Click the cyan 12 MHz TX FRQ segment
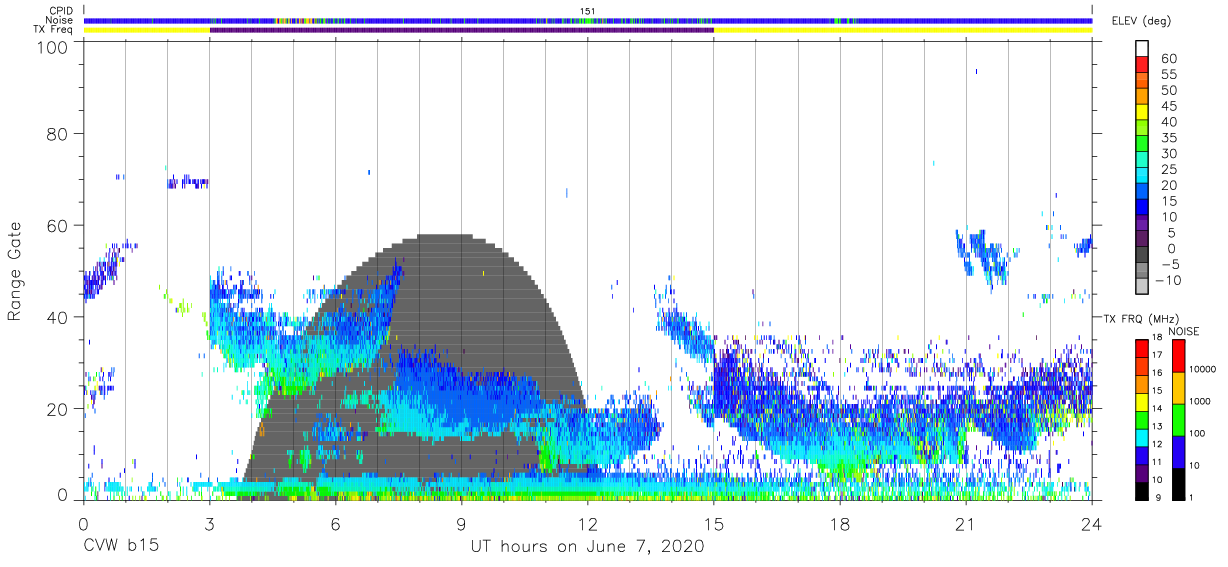This screenshot has height=567, width=1228. click(1142, 437)
